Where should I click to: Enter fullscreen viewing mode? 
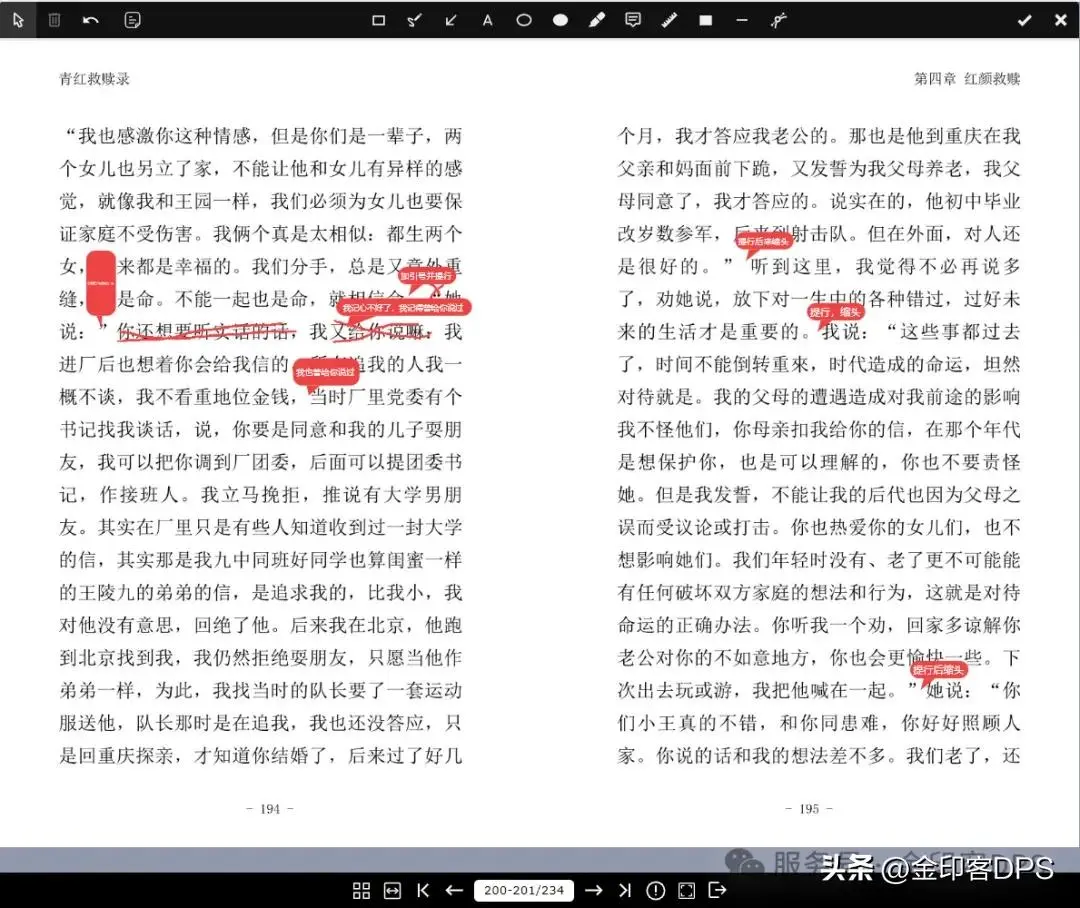pos(687,890)
